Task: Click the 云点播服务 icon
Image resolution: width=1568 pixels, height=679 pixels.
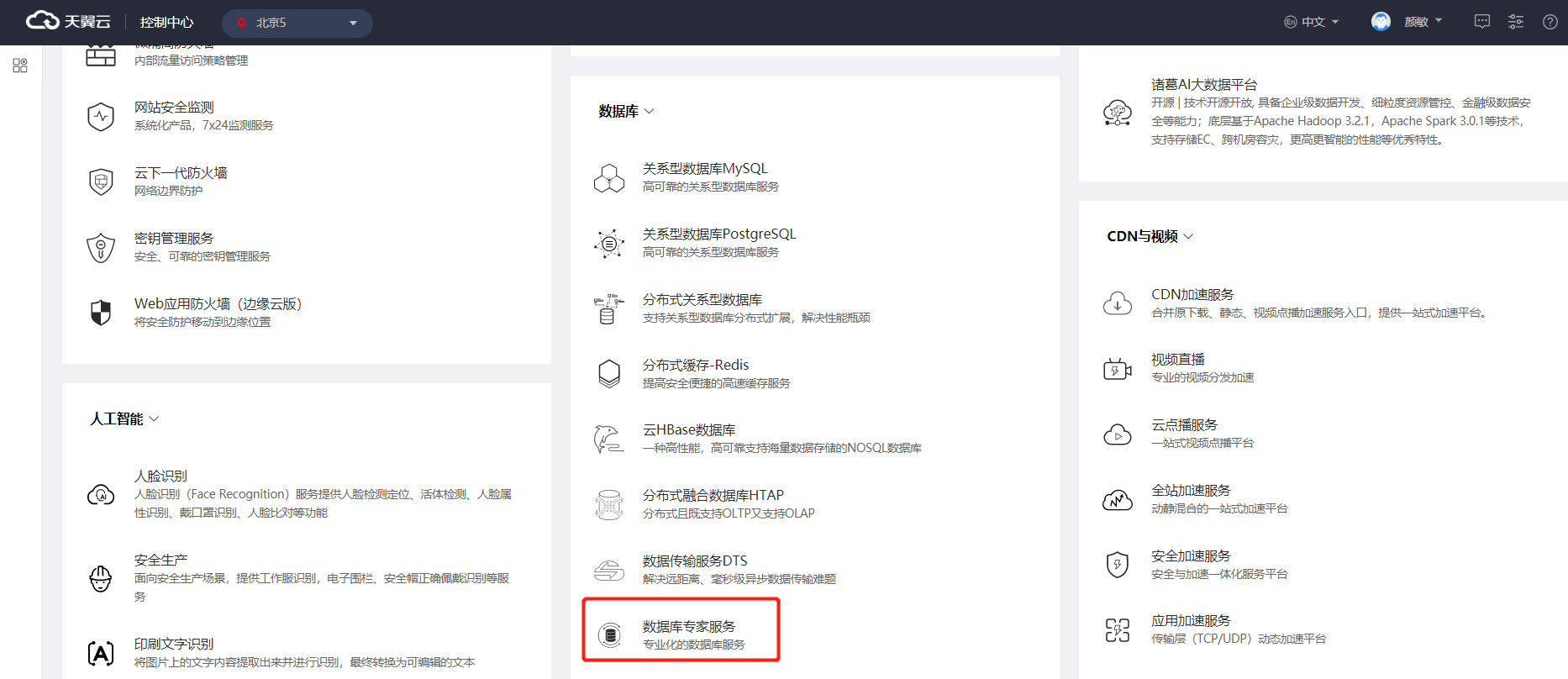Action: click(1118, 434)
